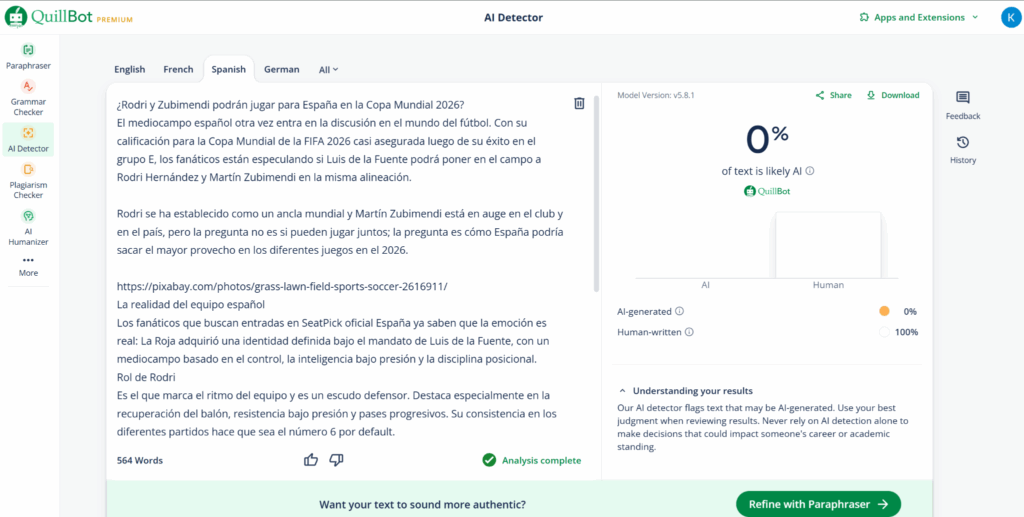The height and width of the screenshot is (517, 1024).
Task: Click the orange AI-generated color indicator
Action: [884, 311]
